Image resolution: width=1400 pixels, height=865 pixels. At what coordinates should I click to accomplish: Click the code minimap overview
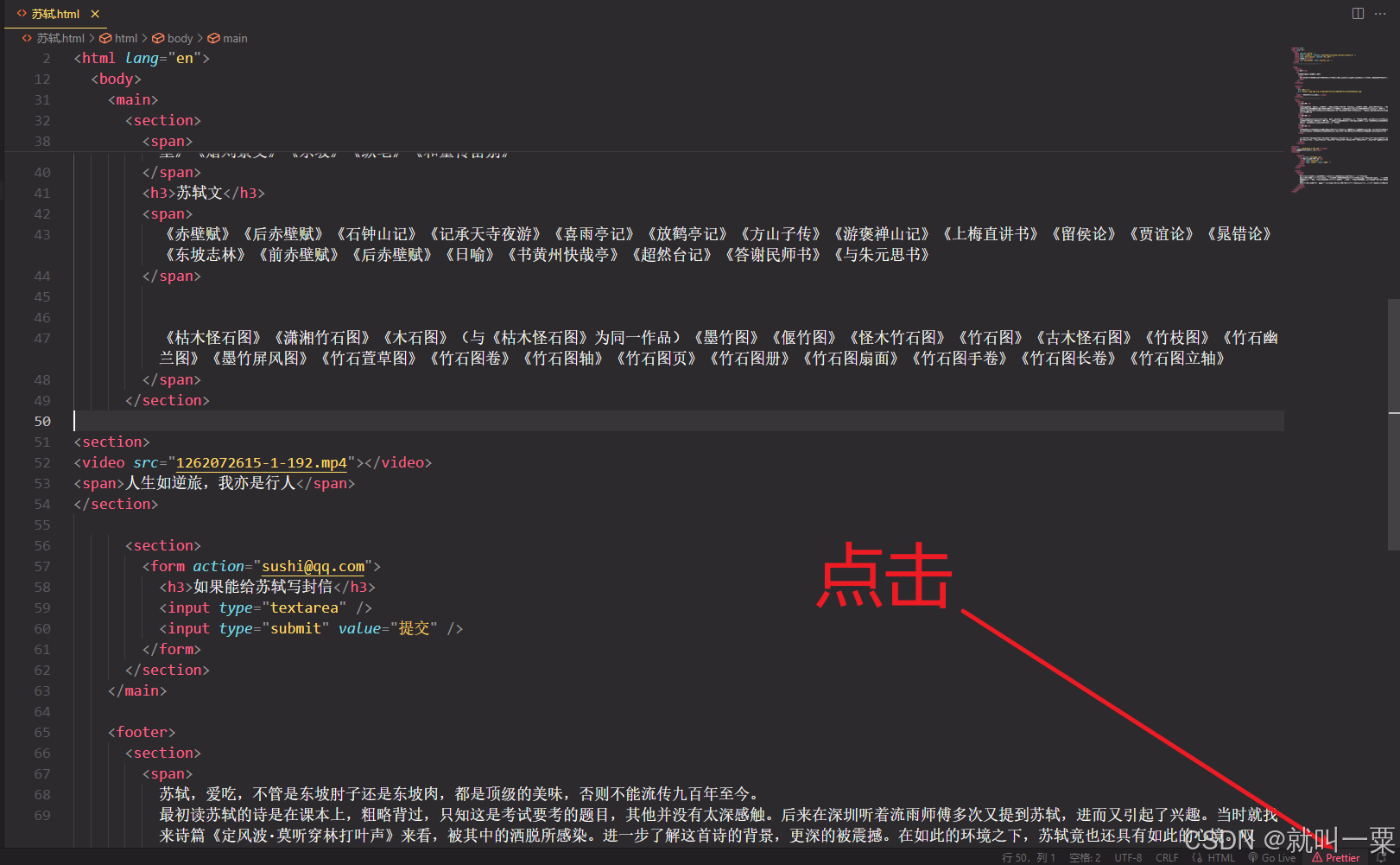point(1339,119)
